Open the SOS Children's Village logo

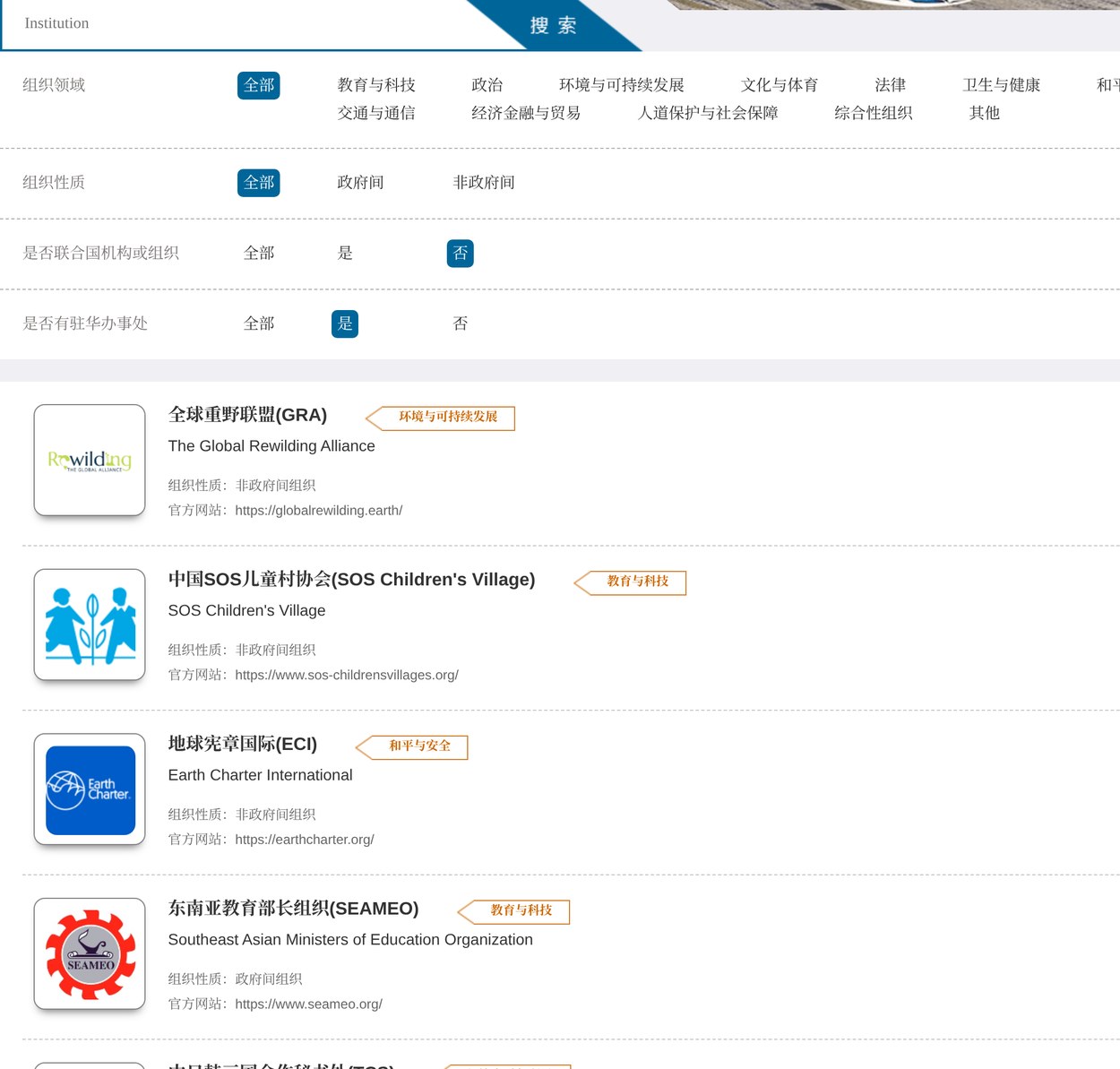[90, 625]
